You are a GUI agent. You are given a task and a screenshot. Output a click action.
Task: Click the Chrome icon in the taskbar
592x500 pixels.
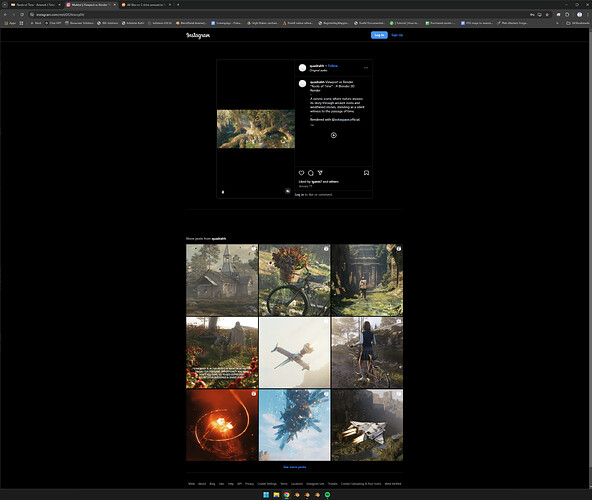coord(287,495)
